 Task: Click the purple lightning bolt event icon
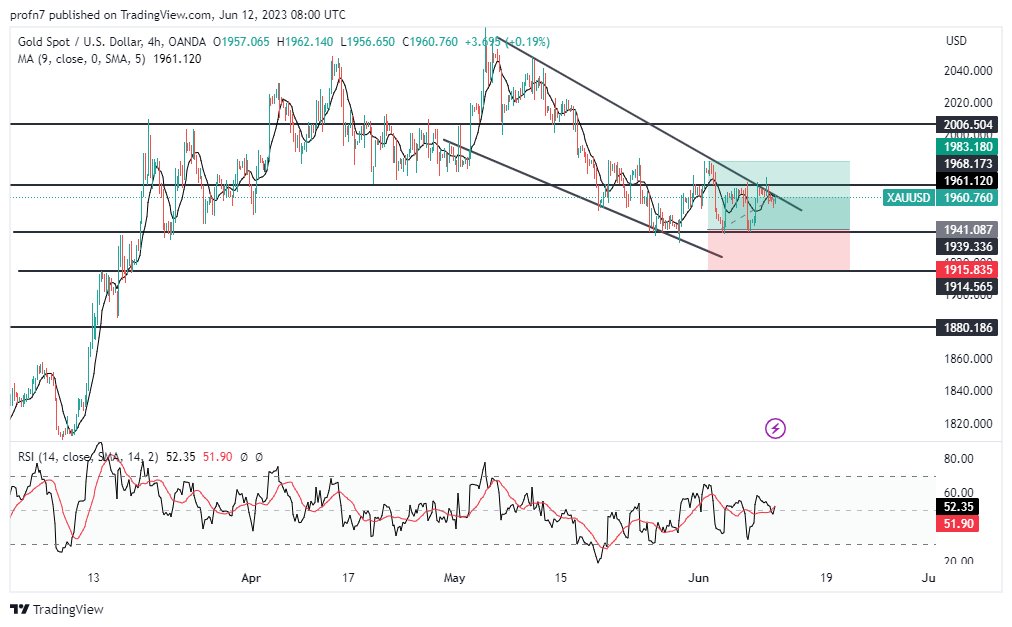775,428
